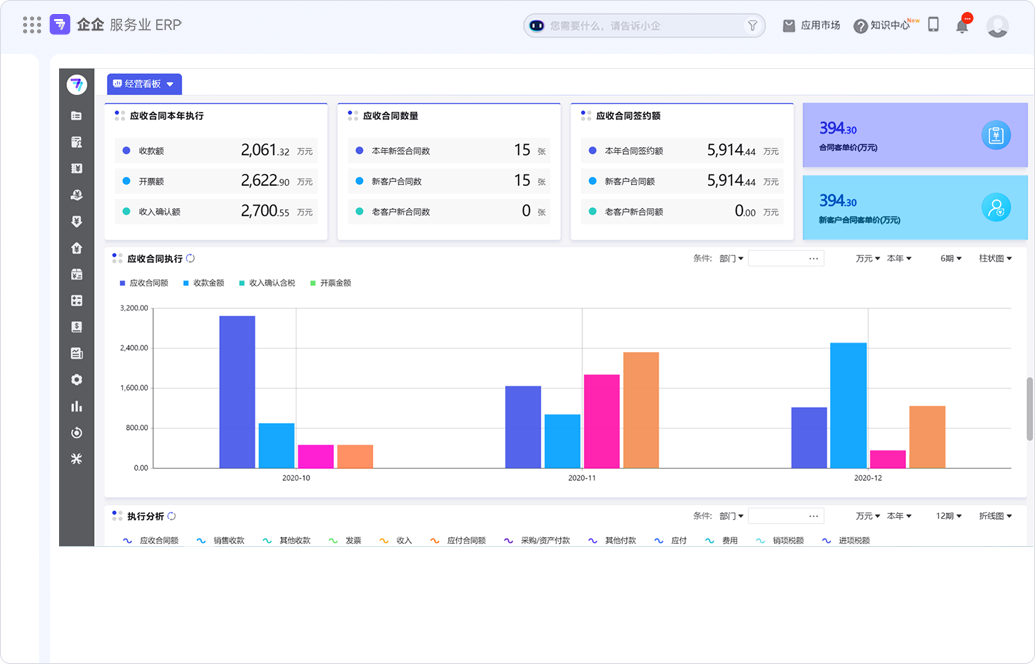The width and height of the screenshot is (1035, 664).
Task: Click the 合同客单价 purple summary card
Action: [x=915, y=135]
